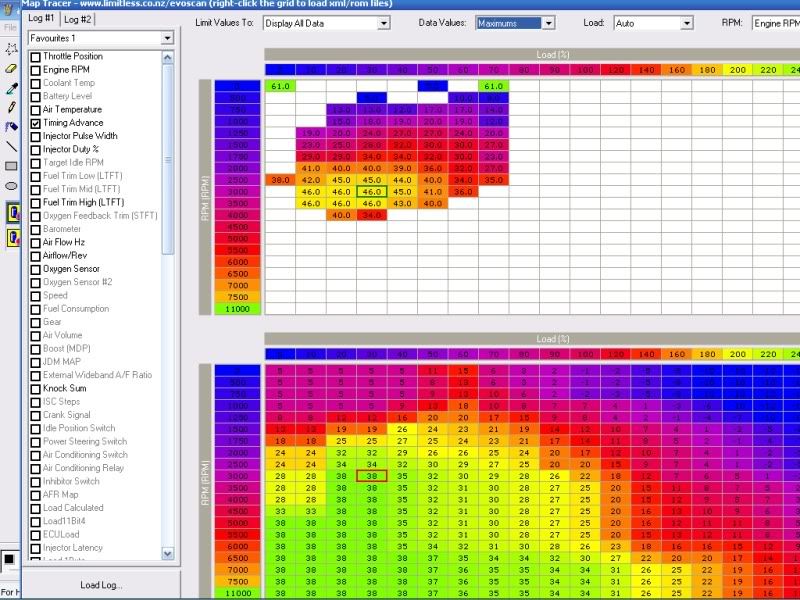Enable the Throttle Position checkbox
The width and height of the screenshot is (800, 600).
click(35, 57)
